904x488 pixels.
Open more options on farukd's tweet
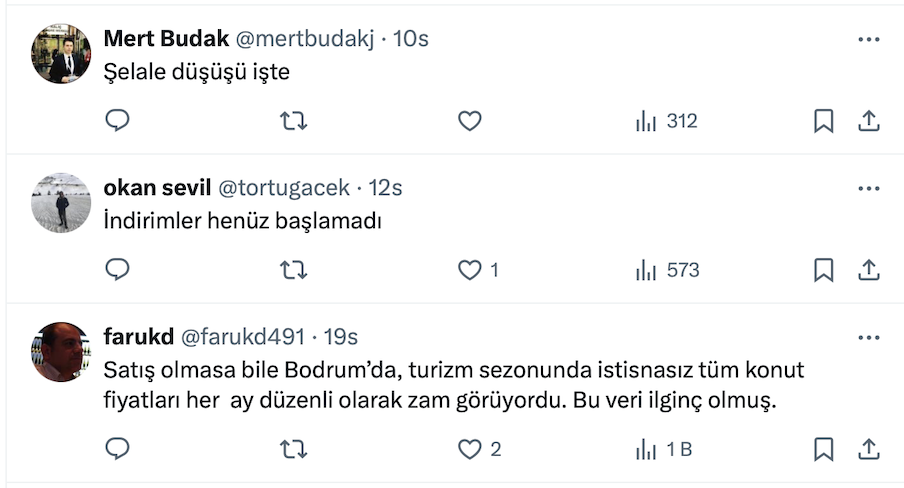869,337
